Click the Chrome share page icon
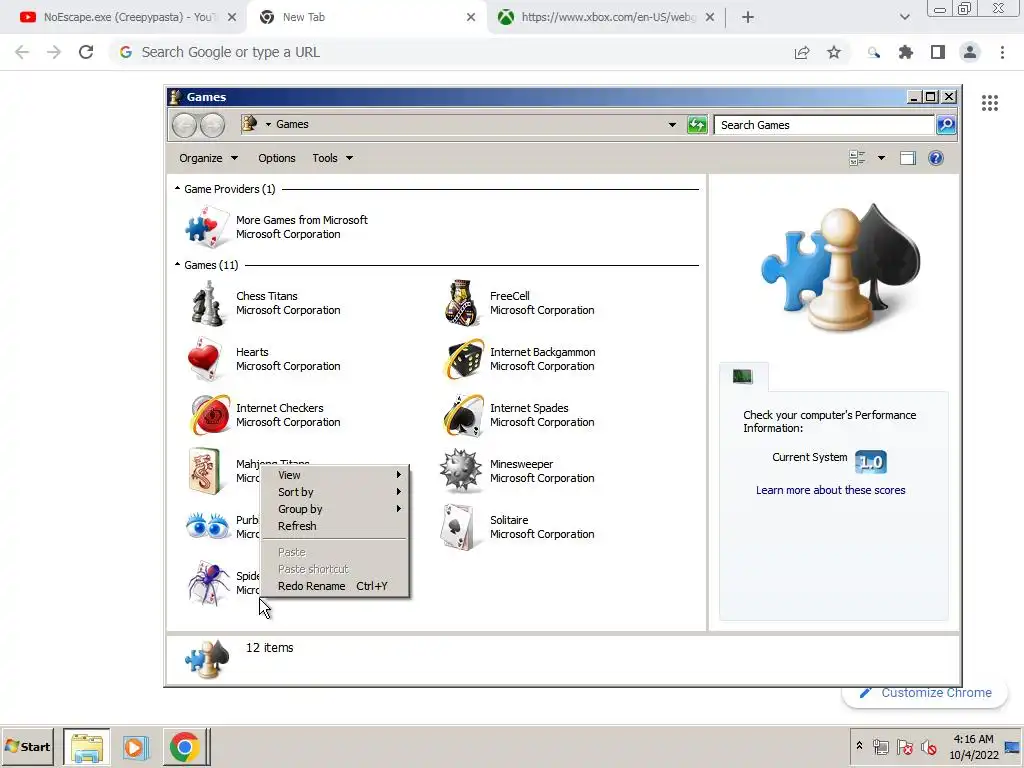 pyautogui.click(x=802, y=52)
